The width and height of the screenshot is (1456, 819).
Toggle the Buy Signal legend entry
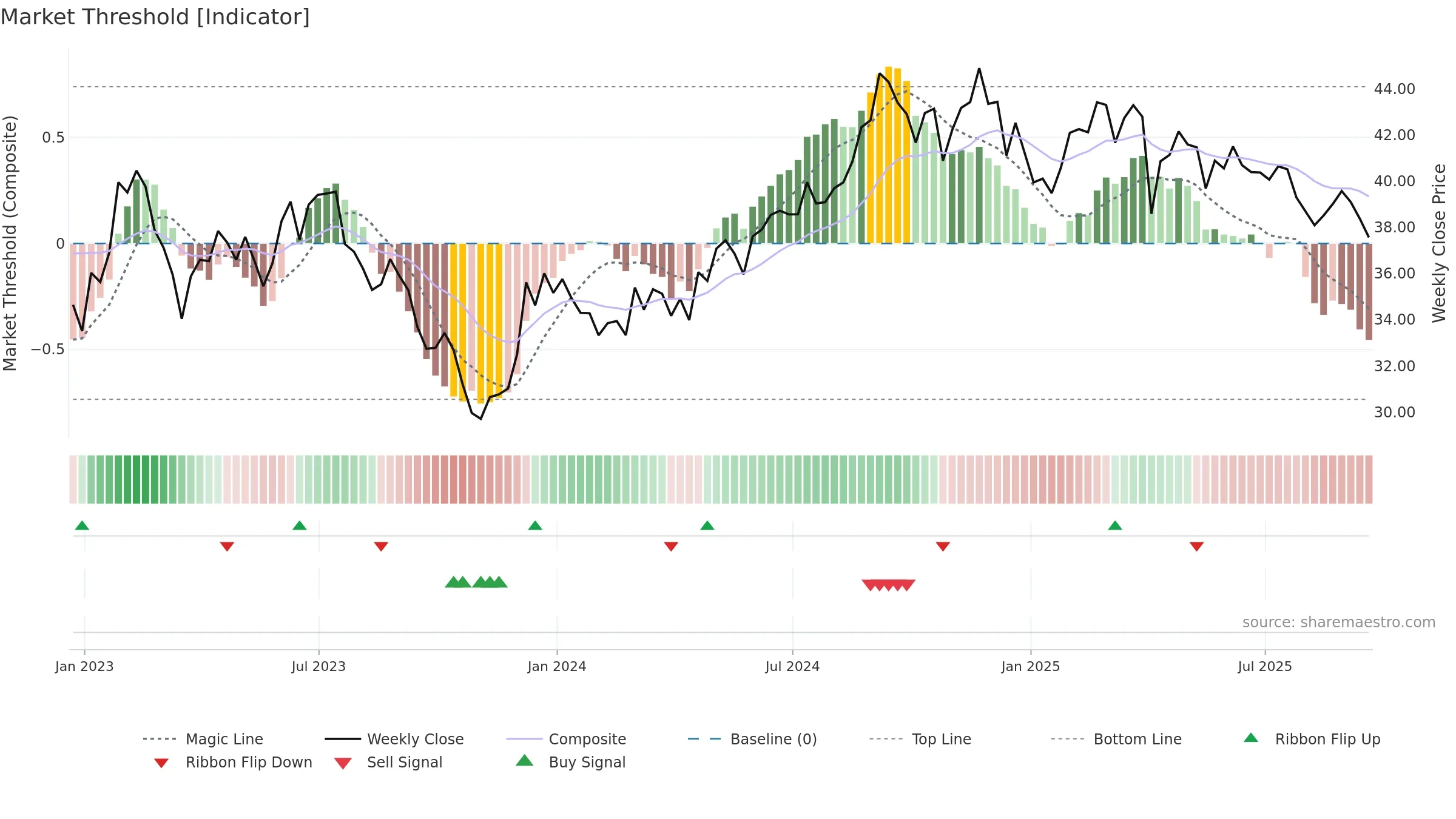click(x=570, y=762)
